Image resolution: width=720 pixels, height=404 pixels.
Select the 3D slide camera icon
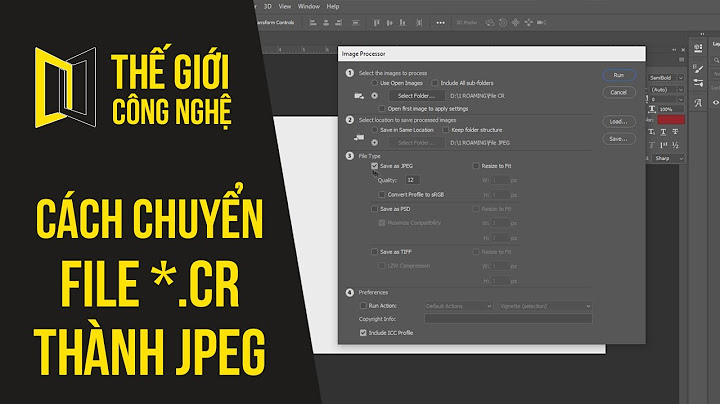[x=529, y=22]
